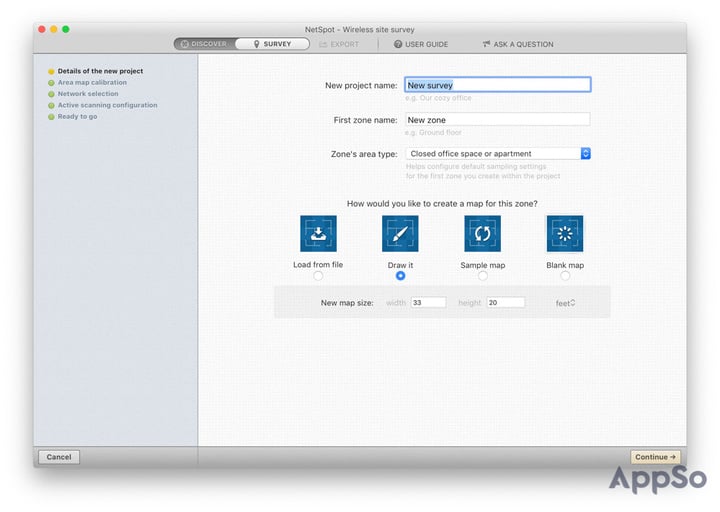
Task: Click the 'Blank map' label
Action: 565,265
